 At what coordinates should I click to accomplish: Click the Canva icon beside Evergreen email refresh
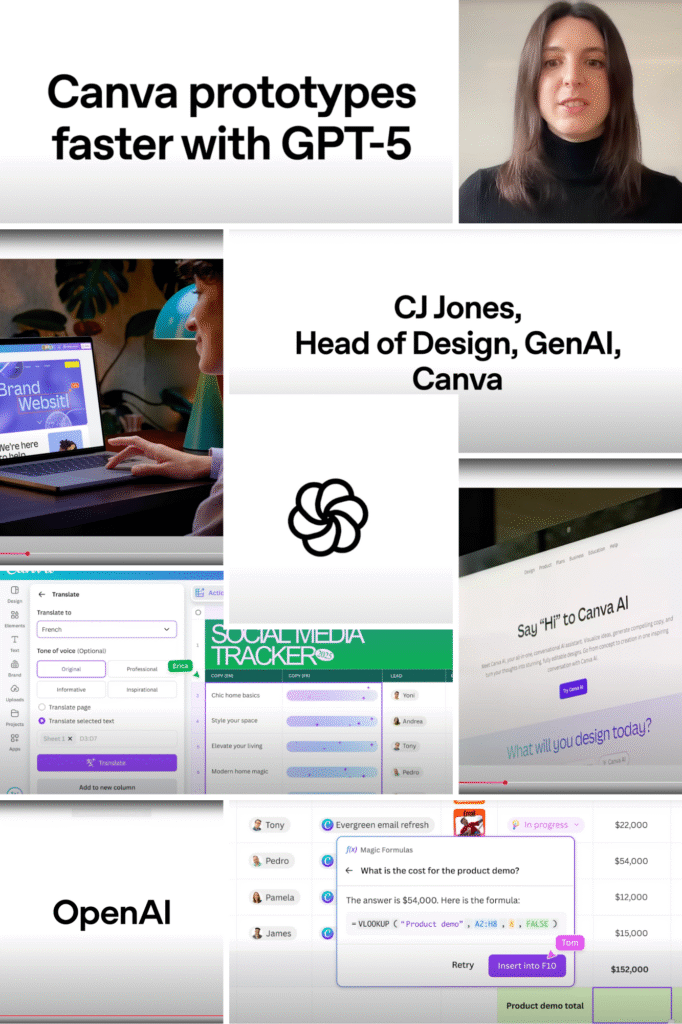[x=328, y=825]
